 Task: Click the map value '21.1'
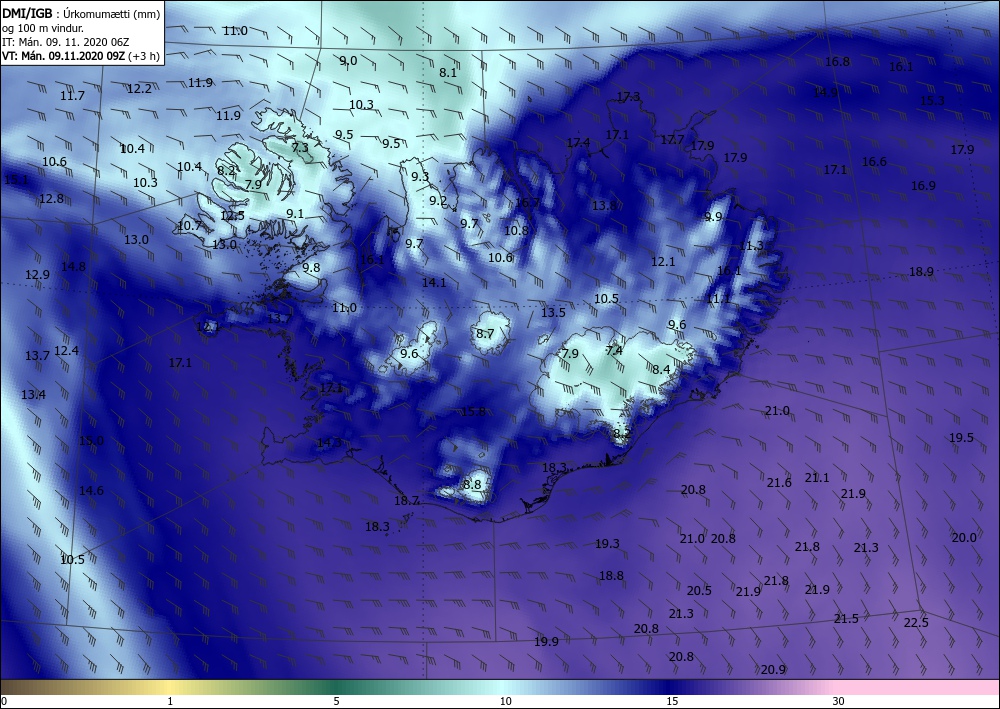tap(817, 478)
